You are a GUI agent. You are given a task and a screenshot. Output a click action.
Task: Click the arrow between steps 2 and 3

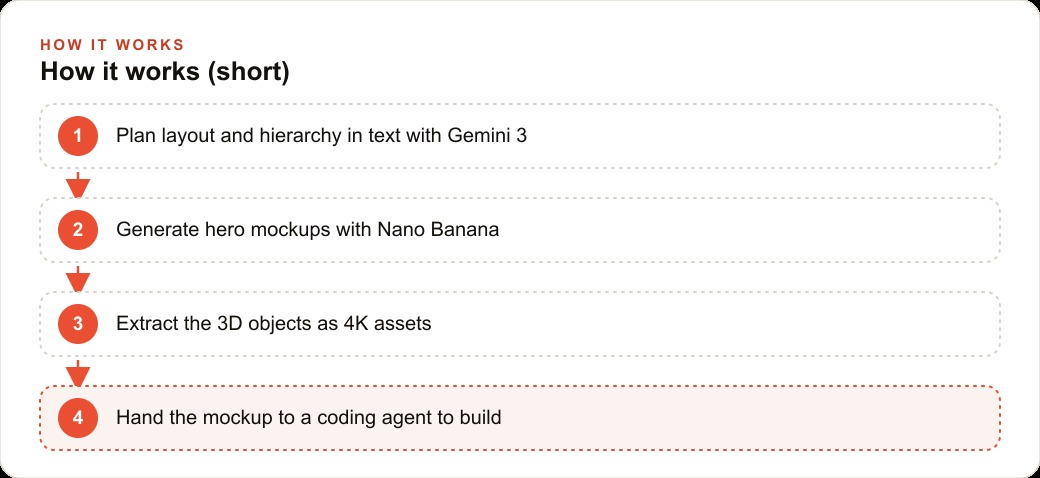click(x=78, y=278)
